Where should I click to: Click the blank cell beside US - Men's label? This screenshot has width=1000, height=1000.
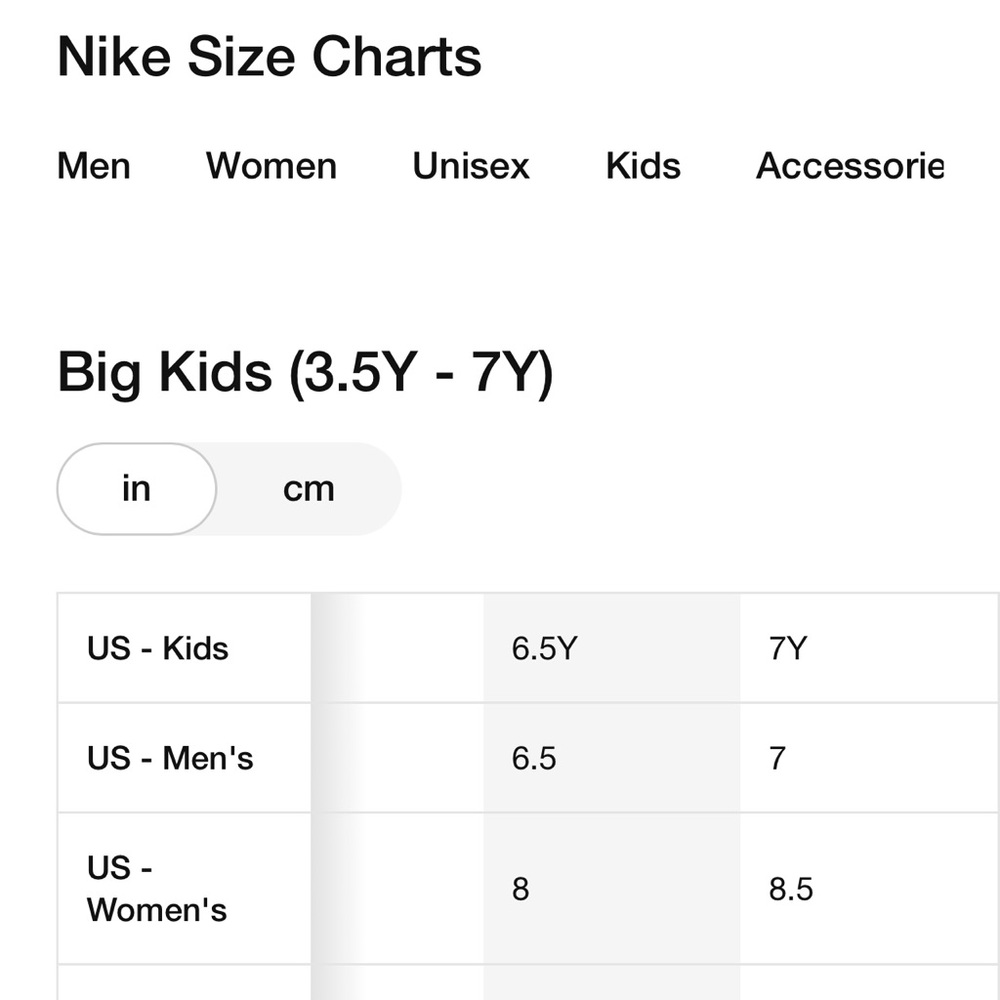pos(398,758)
